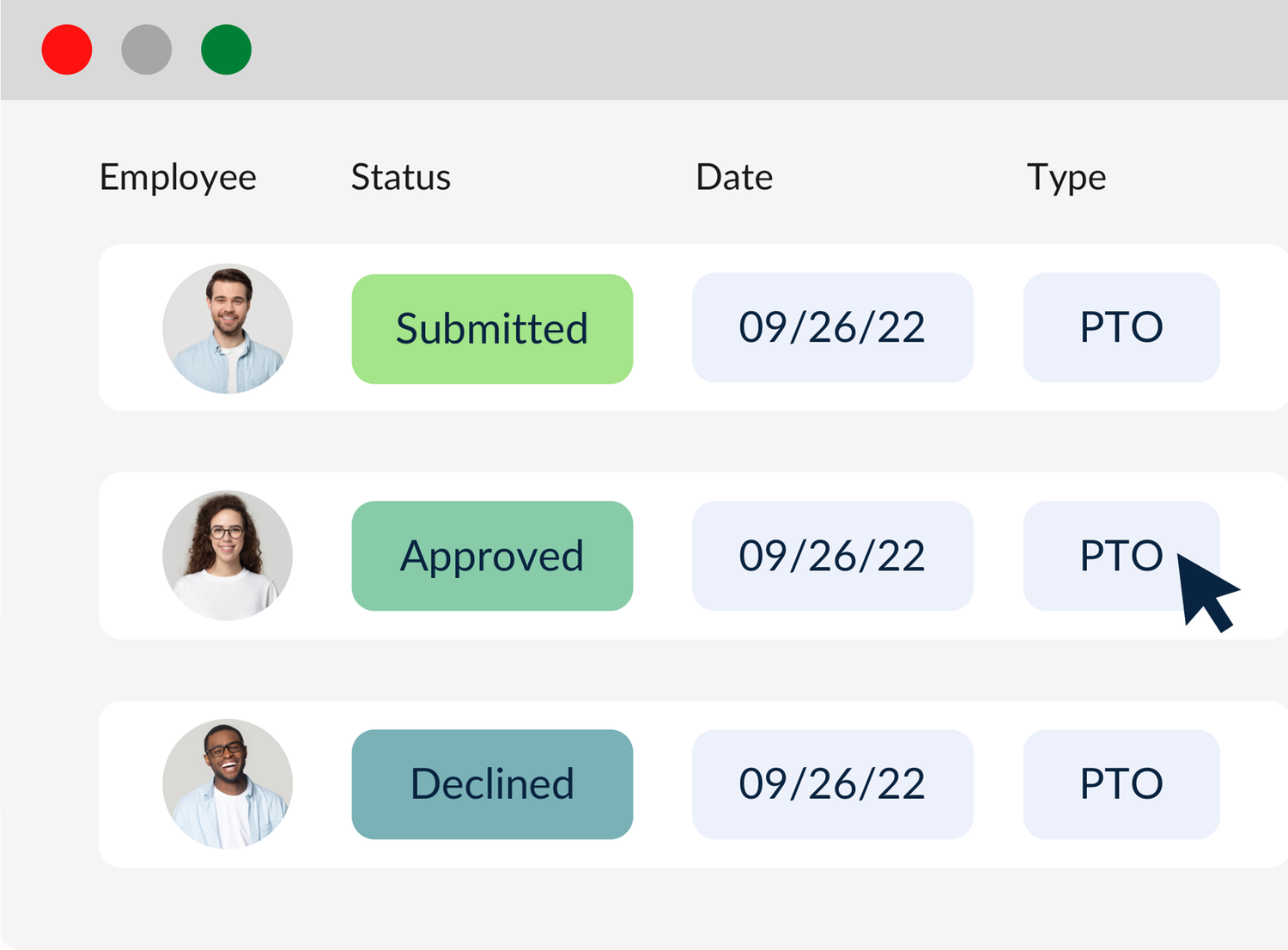Image resolution: width=1288 pixels, height=950 pixels.
Task: Select the Approved status badge
Action: (x=492, y=556)
